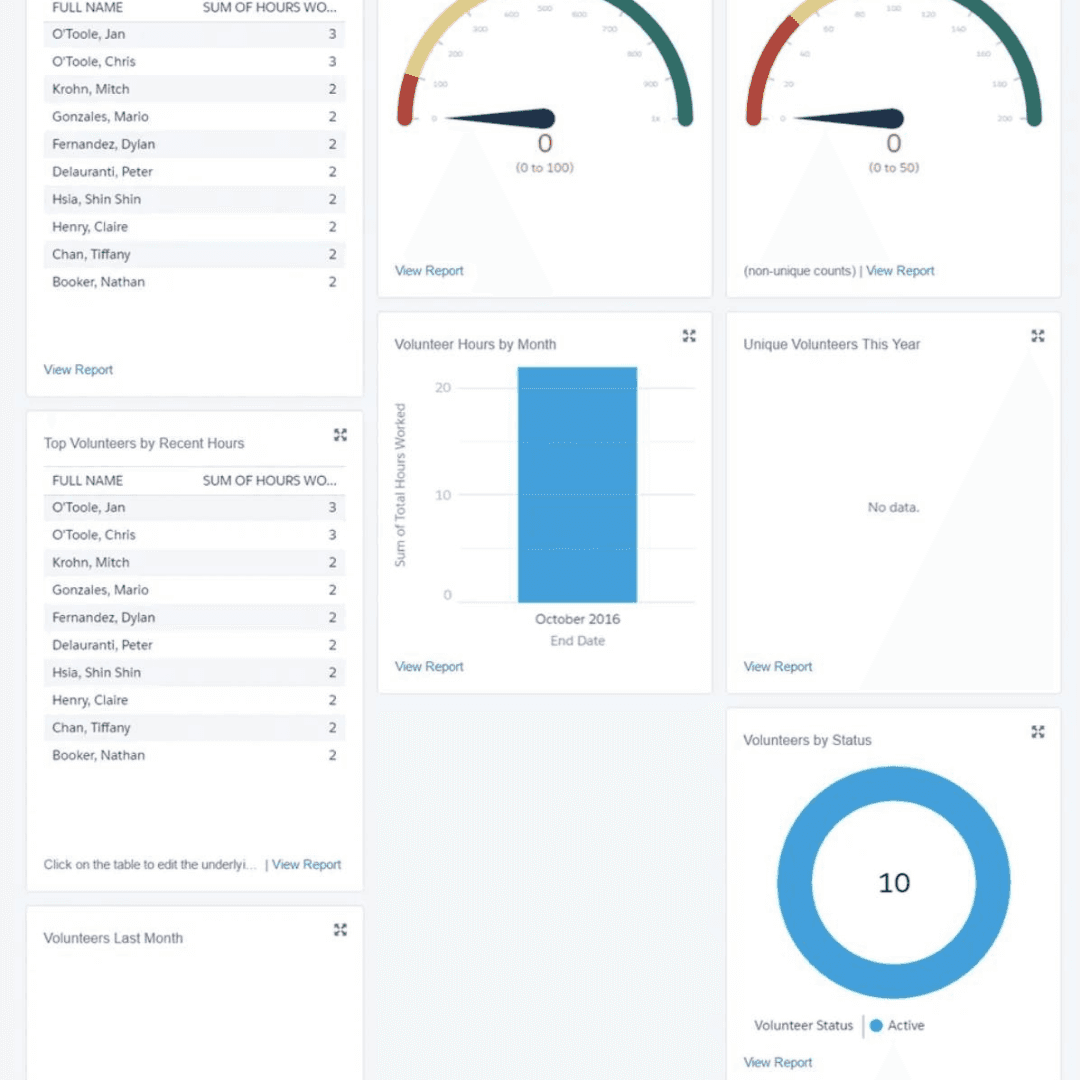Viewport: 1080px width, 1080px height.
Task: Click the Volunteers Last Month title
Action: tap(113, 939)
